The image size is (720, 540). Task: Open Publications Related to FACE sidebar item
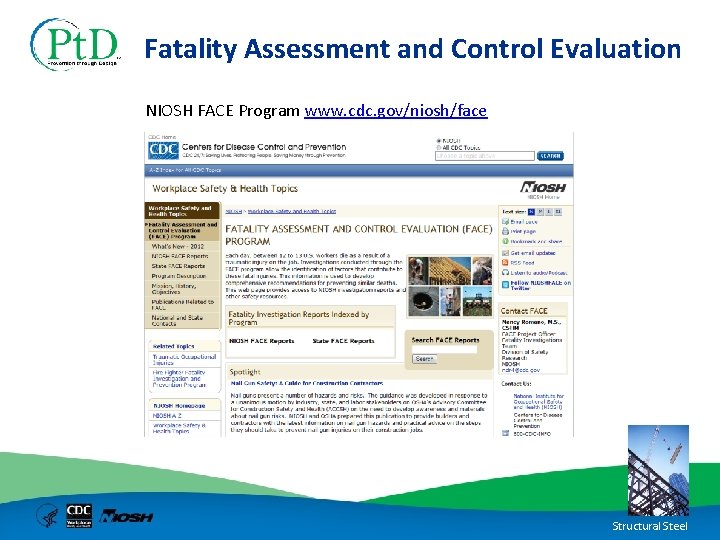182,304
